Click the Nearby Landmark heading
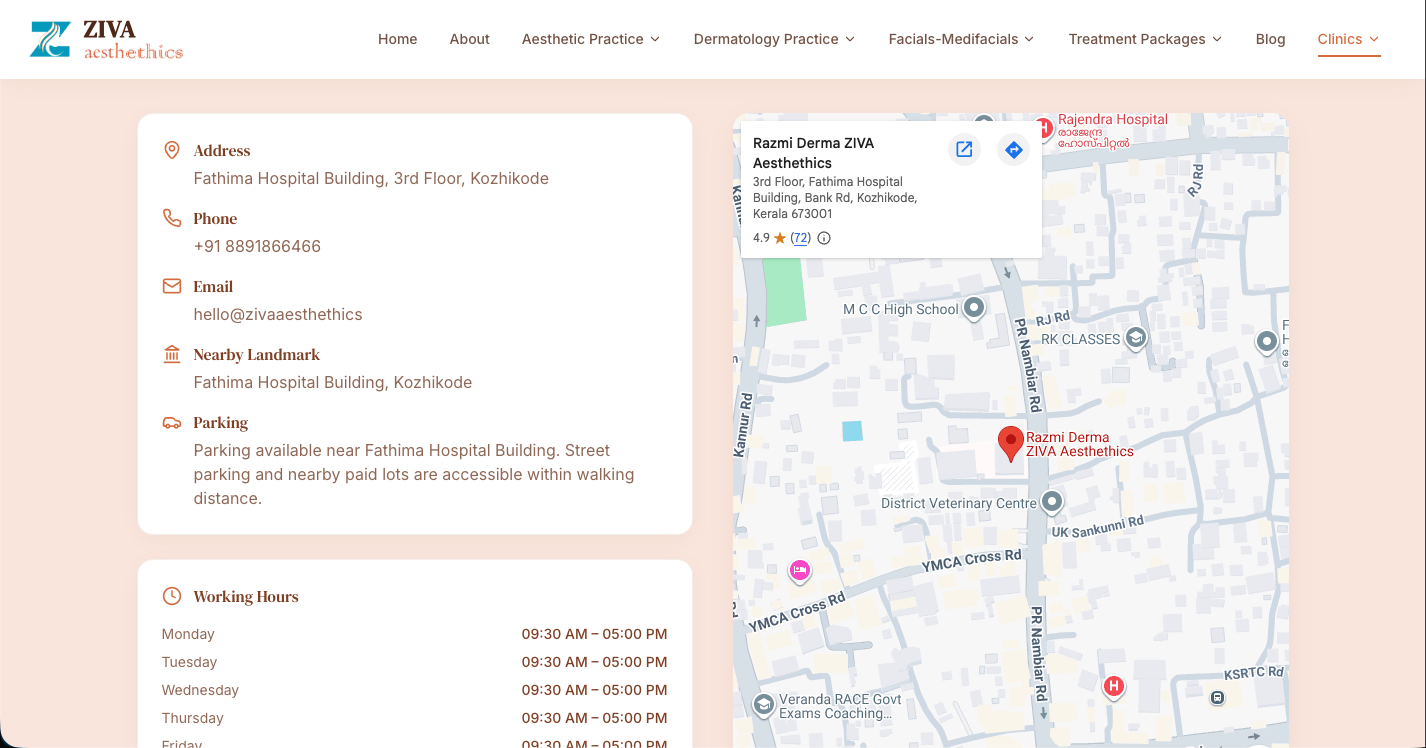The width and height of the screenshot is (1426, 748). pyautogui.click(x=257, y=354)
